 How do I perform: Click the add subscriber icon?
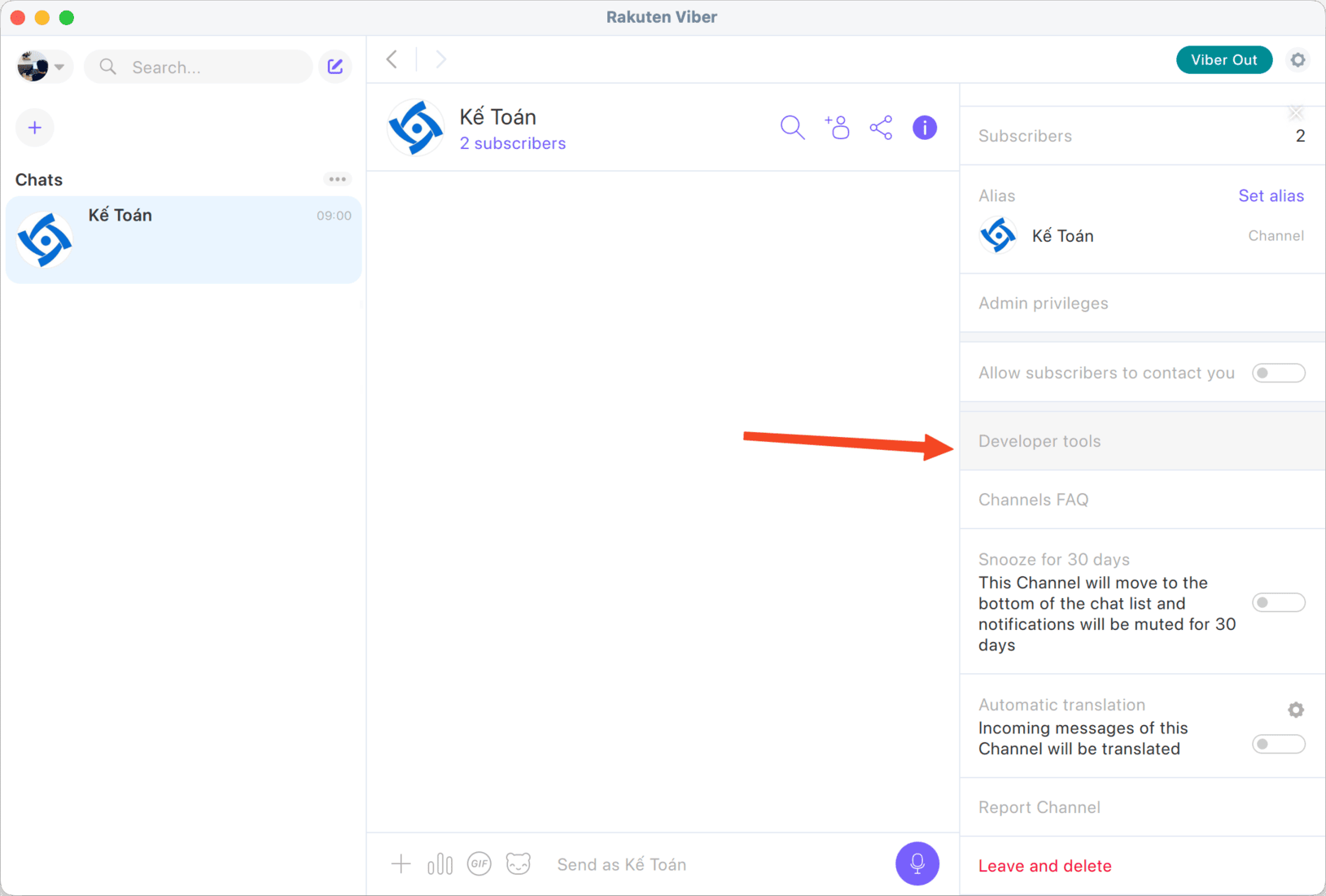coord(837,128)
